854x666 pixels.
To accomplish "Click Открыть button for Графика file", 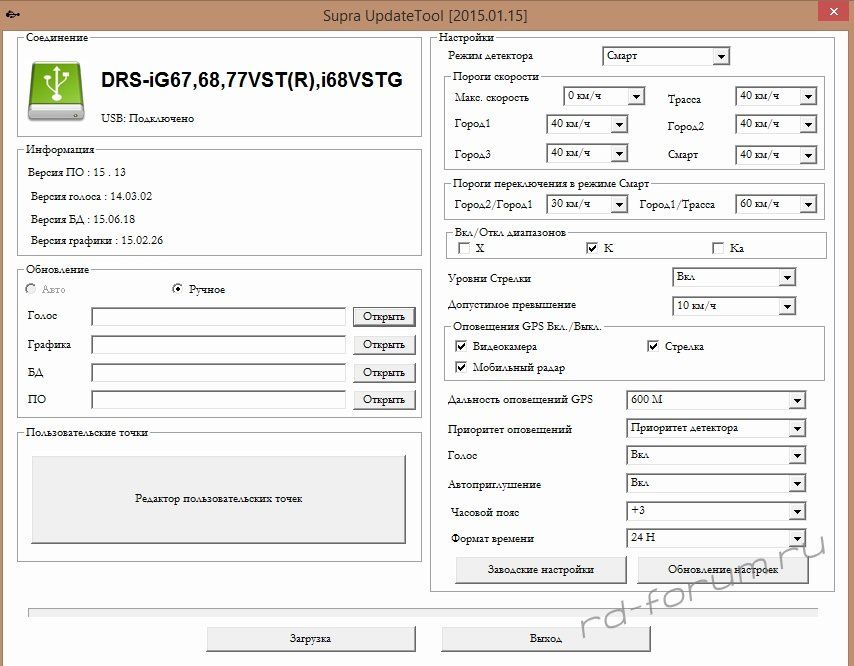I will coord(384,345).
